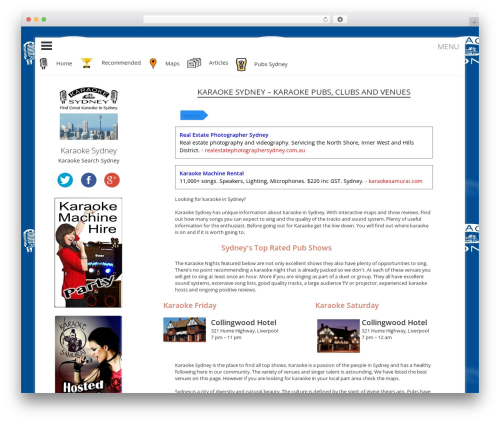Click the browser address bar
The height and width of the screenshot is (423, 500).
[237, 19]
